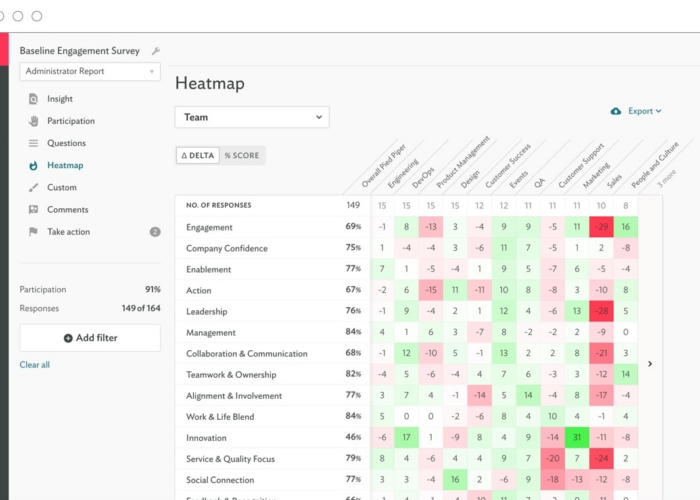The width and height of the screenshot is (700, 500).
Task: Open the Insight section
Action: click(60, 99)
